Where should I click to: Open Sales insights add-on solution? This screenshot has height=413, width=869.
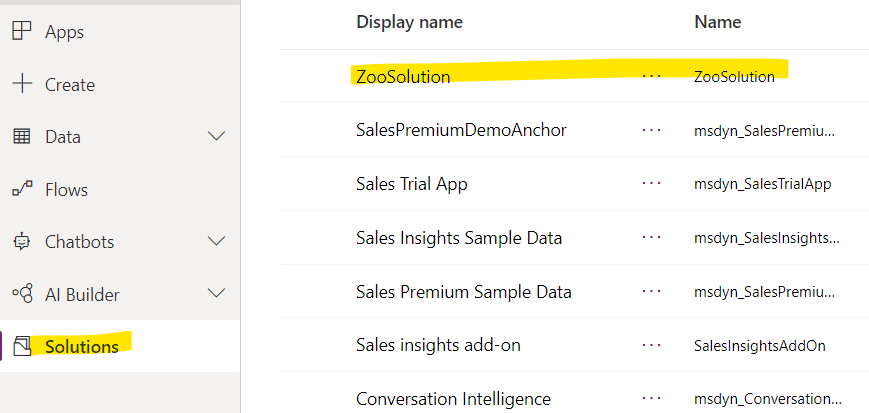click(x=438, y=345)
